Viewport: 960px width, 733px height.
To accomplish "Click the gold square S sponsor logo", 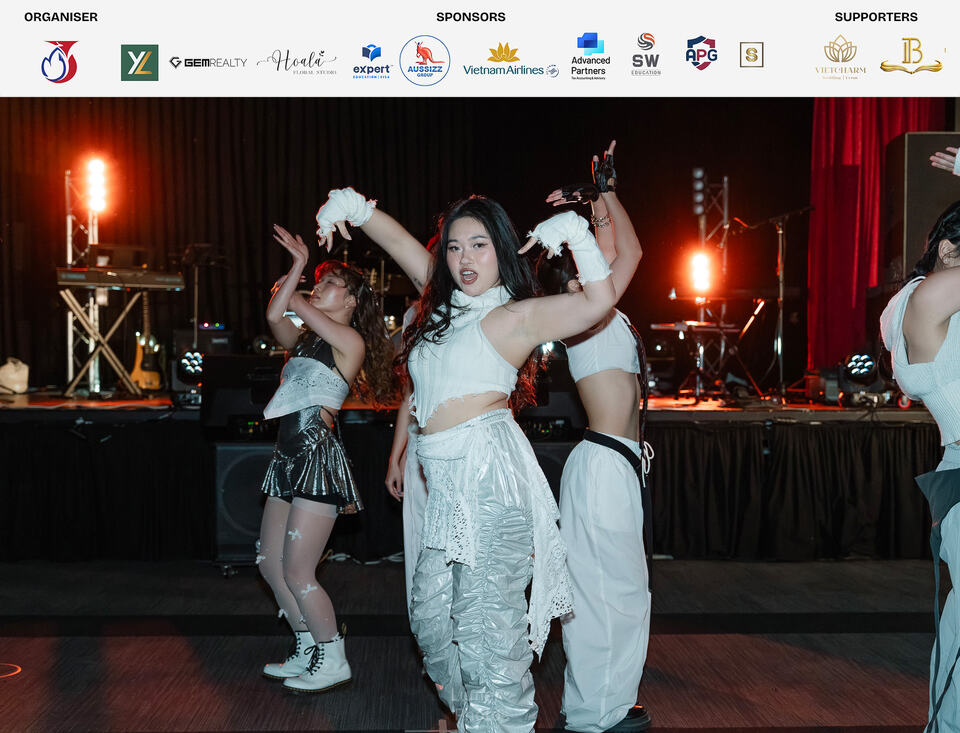I will 751,55.
